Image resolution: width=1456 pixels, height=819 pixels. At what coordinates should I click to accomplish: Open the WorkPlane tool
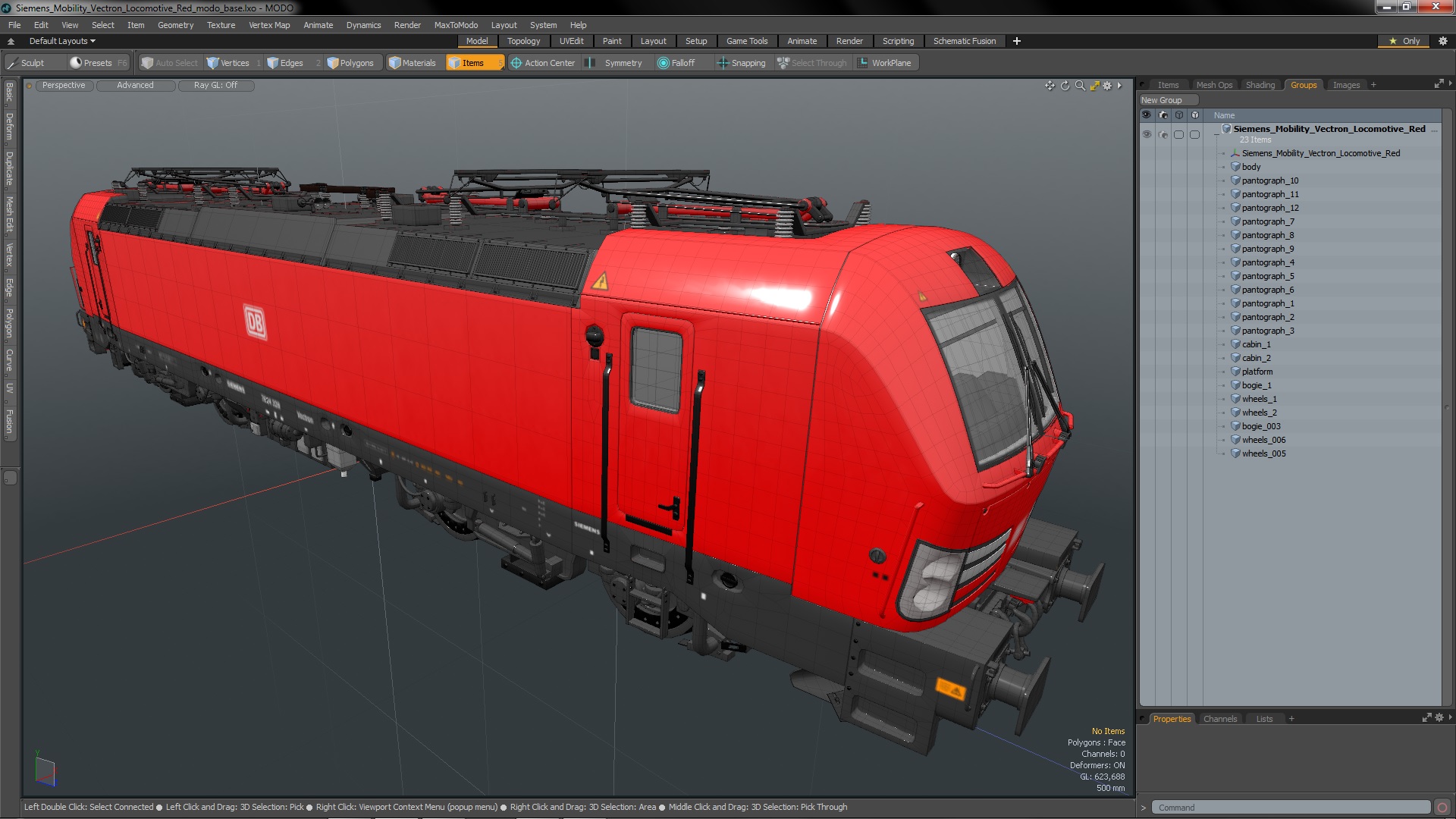pos(885,63)
